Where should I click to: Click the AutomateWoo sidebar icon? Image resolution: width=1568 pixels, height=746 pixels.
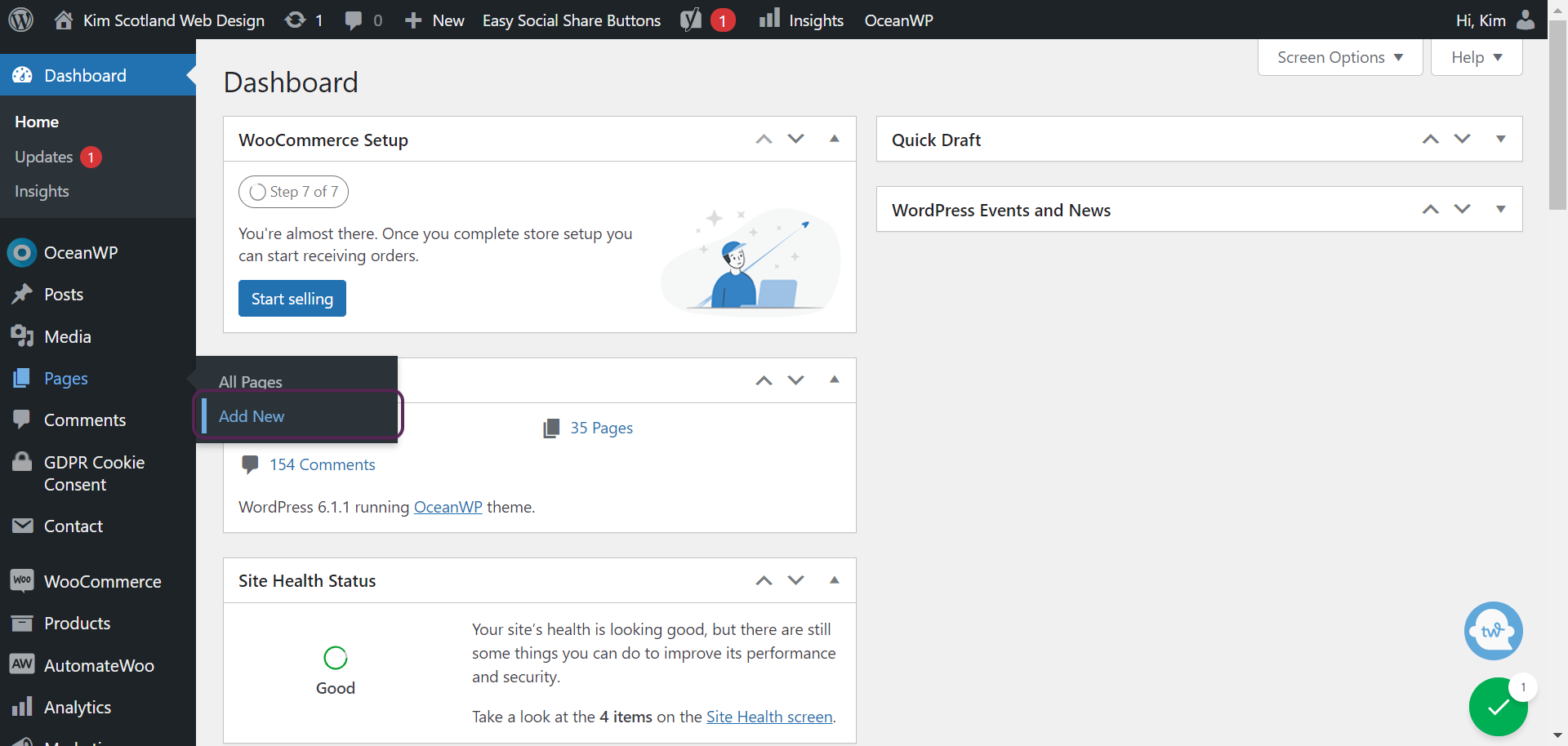click(22, 664)
